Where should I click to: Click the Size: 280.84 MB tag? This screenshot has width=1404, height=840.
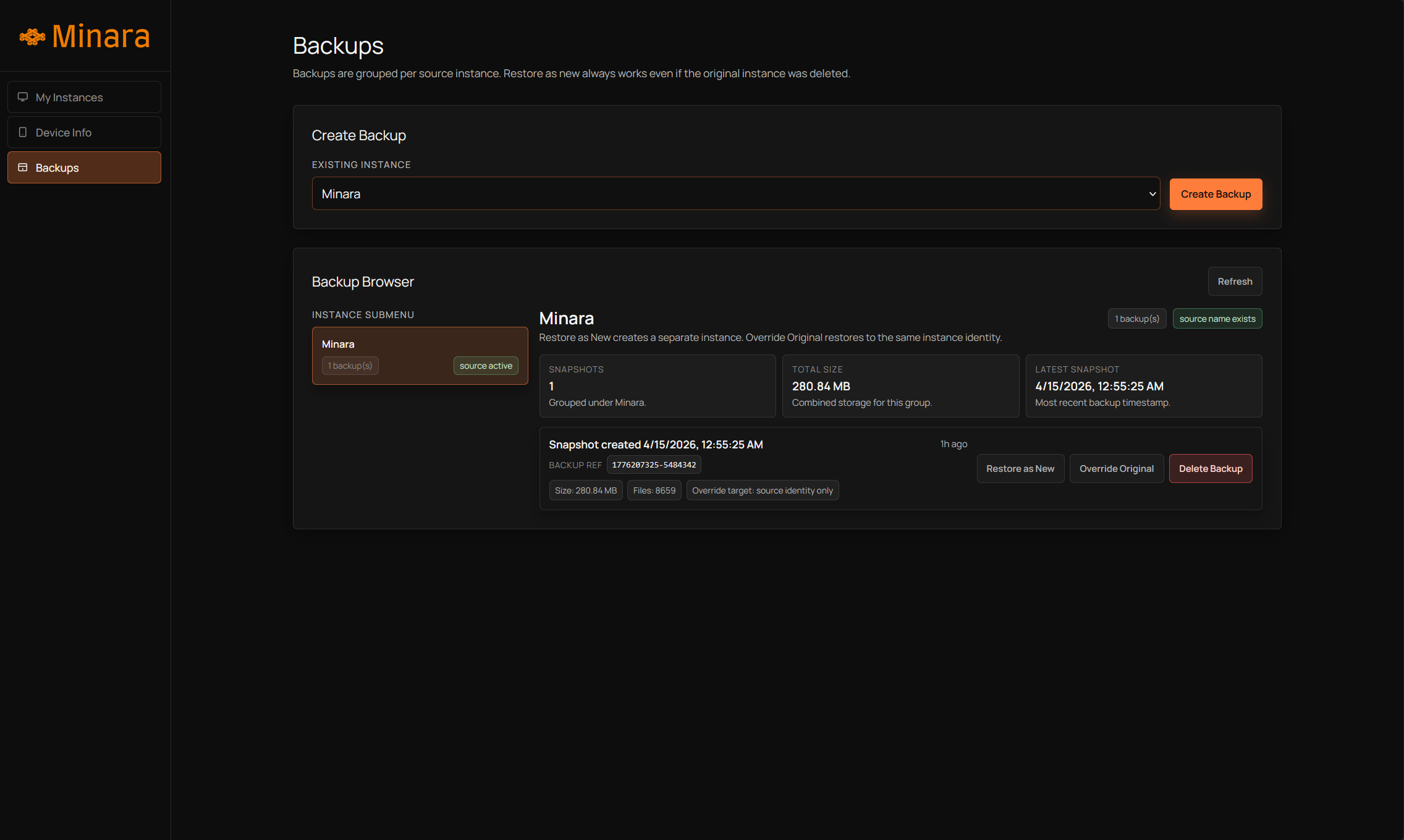[x=586, y=490]
